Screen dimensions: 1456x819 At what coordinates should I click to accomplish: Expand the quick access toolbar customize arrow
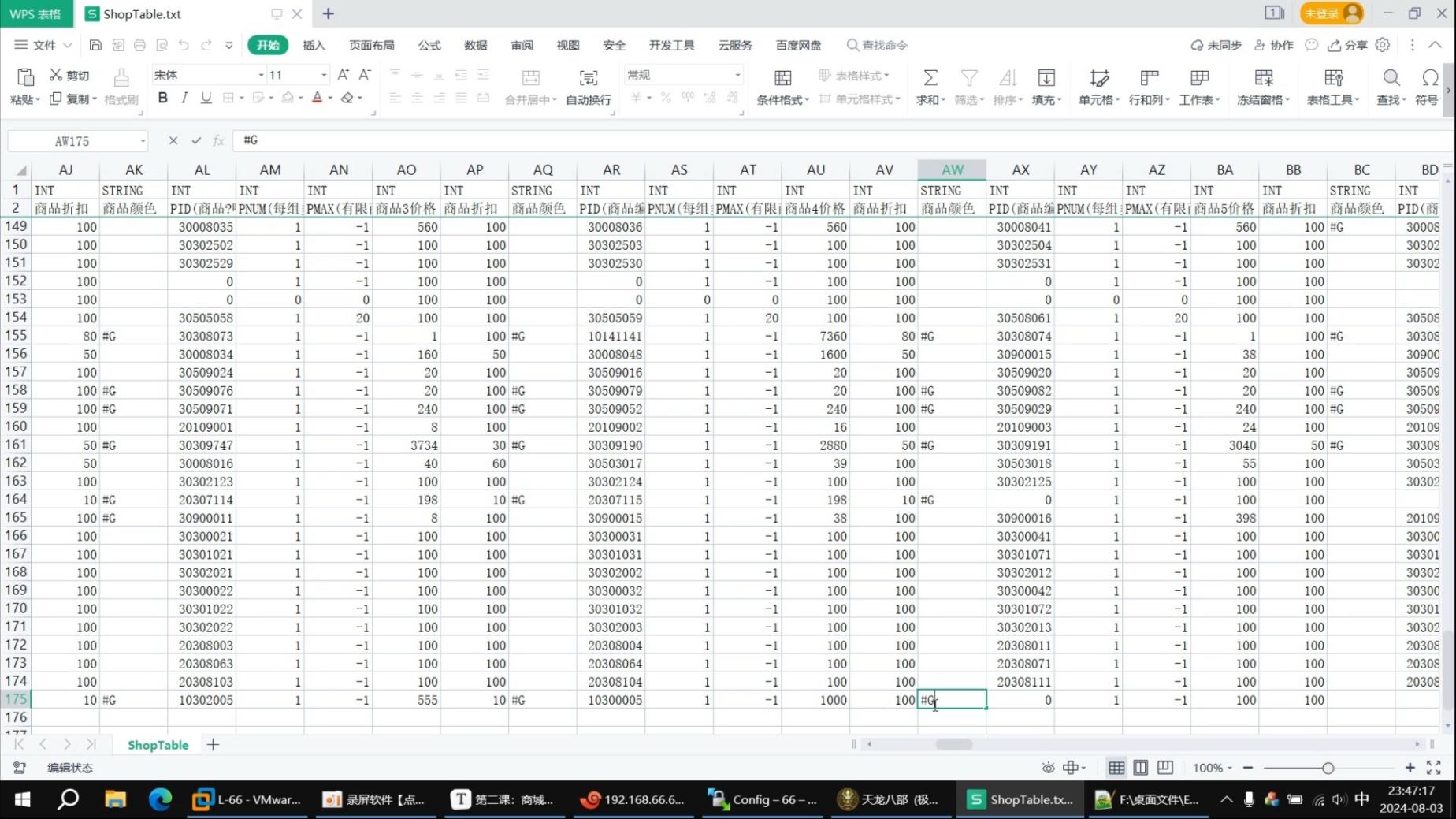tap(229, 45)
